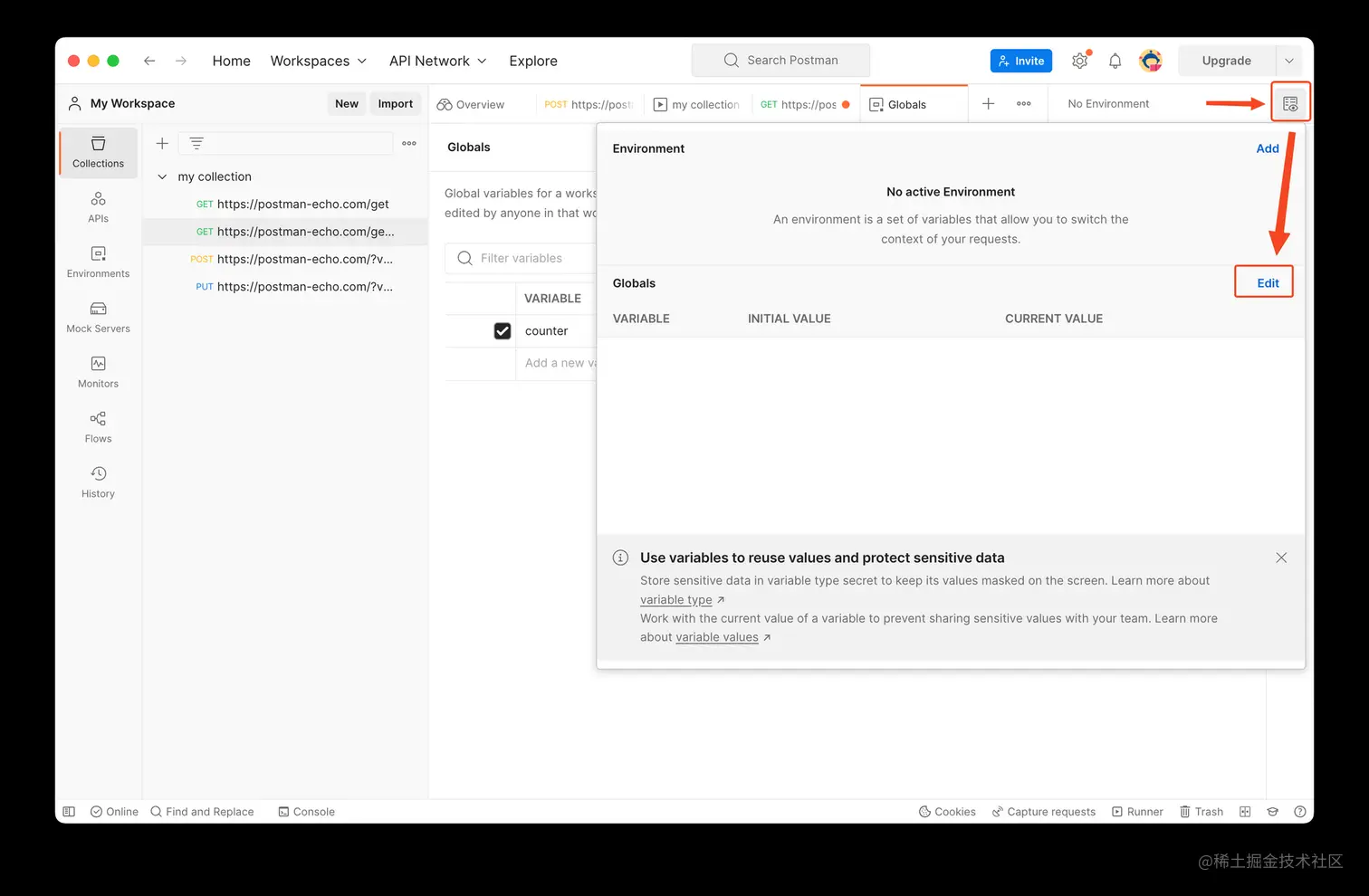Screen dimensions: 1369x896
Task: Create new collection with plus icon
Action: coord(162,143)
